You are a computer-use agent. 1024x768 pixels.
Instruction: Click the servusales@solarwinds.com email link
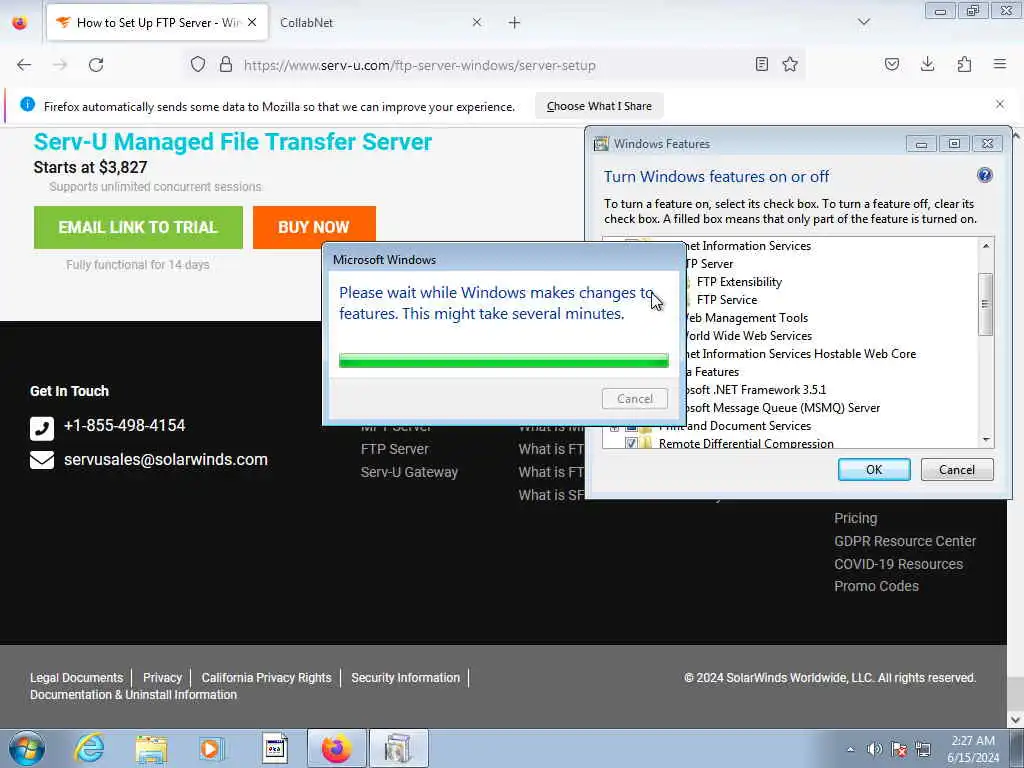click(x=166, y=460)
